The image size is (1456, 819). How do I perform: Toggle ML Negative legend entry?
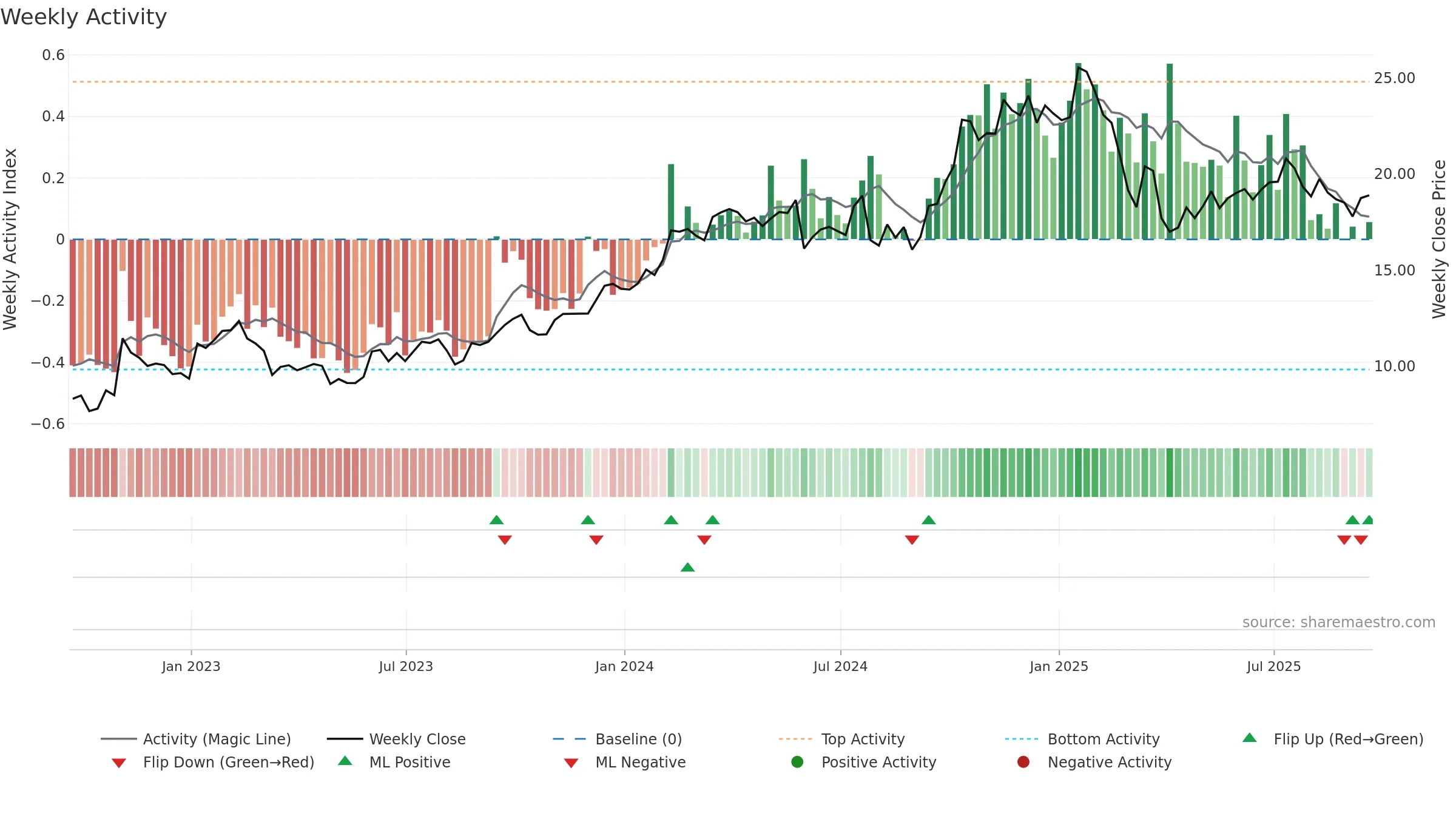pos(625,762)
